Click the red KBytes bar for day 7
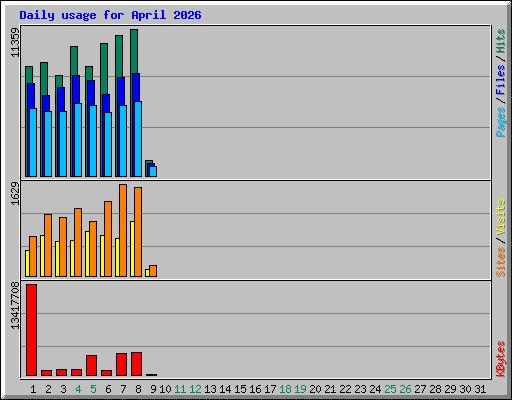The width and height of the screenshot is (512, 400). click(121, 365)
